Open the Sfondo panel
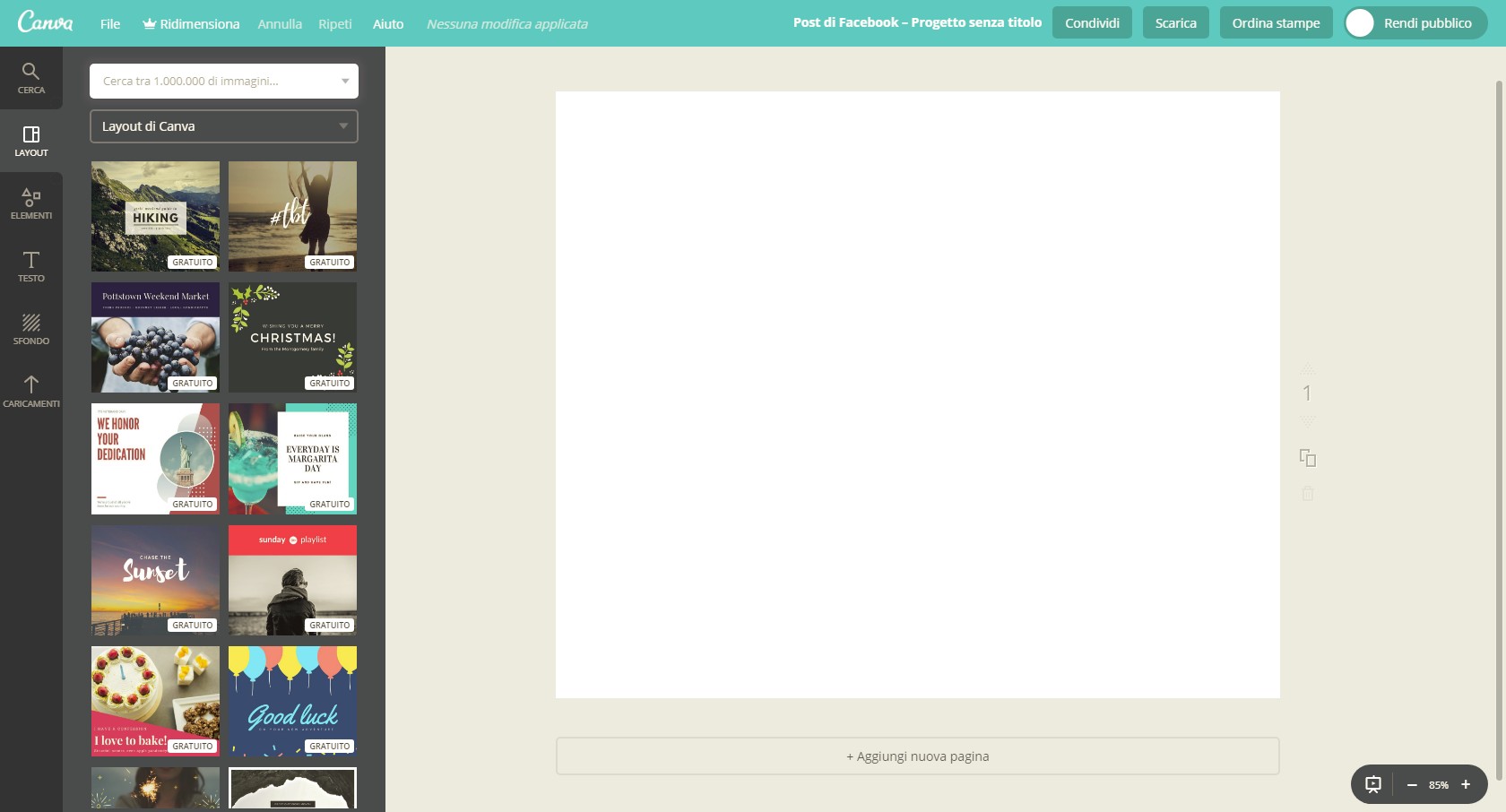1506x812 pixels. 31,330
